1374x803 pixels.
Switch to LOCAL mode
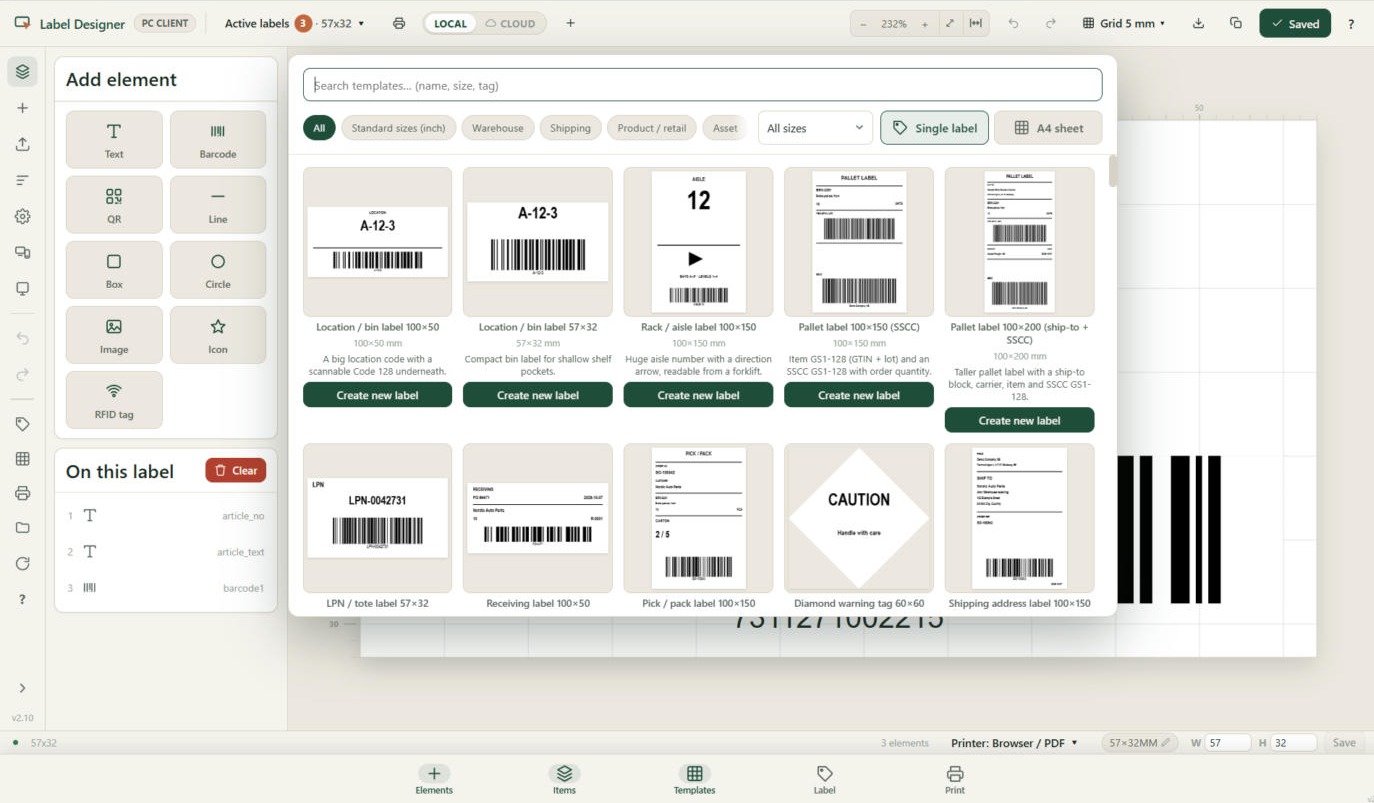coord(450,23)
